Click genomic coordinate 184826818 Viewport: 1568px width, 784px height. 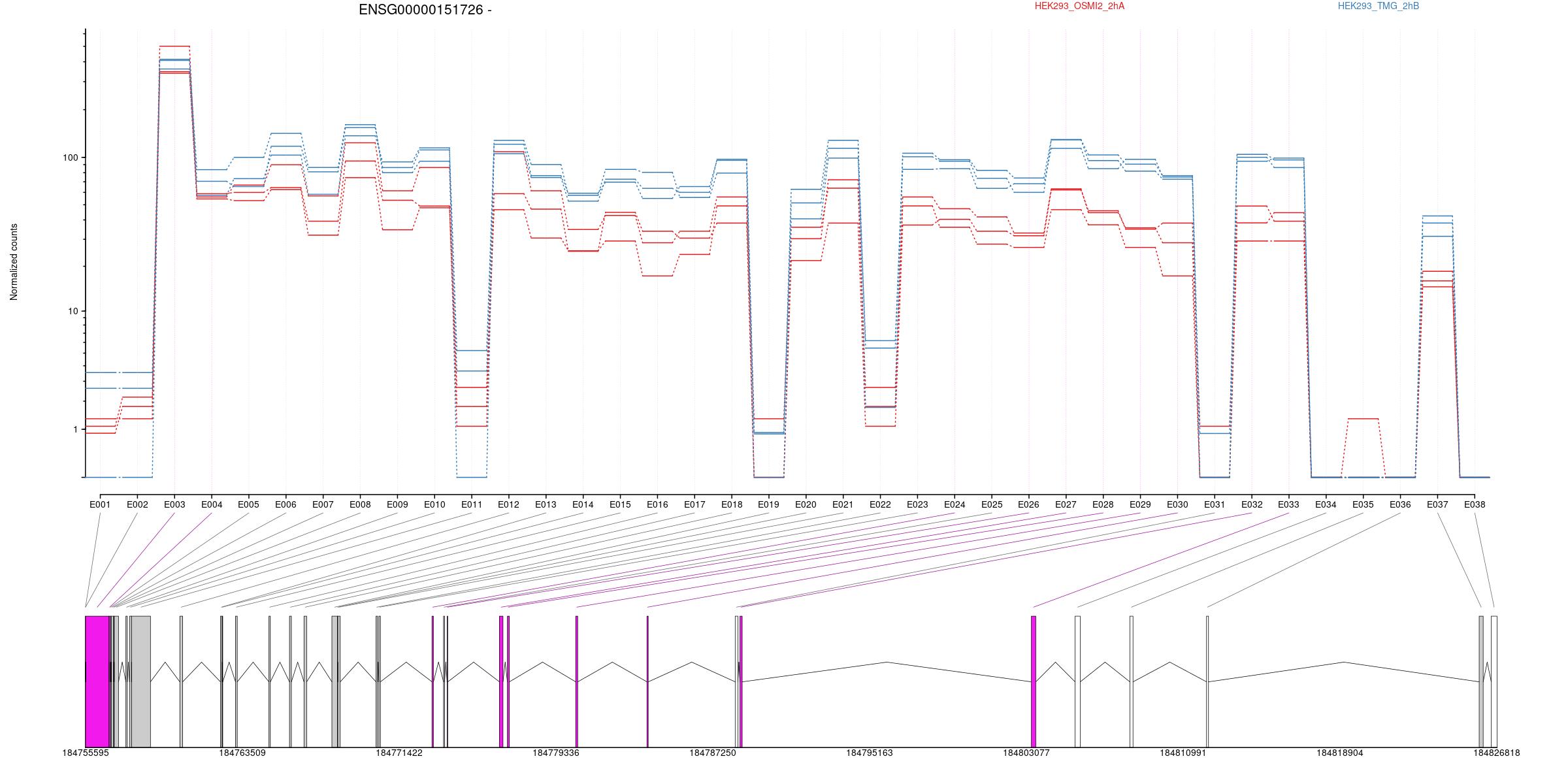click(x=1497, y=753)
